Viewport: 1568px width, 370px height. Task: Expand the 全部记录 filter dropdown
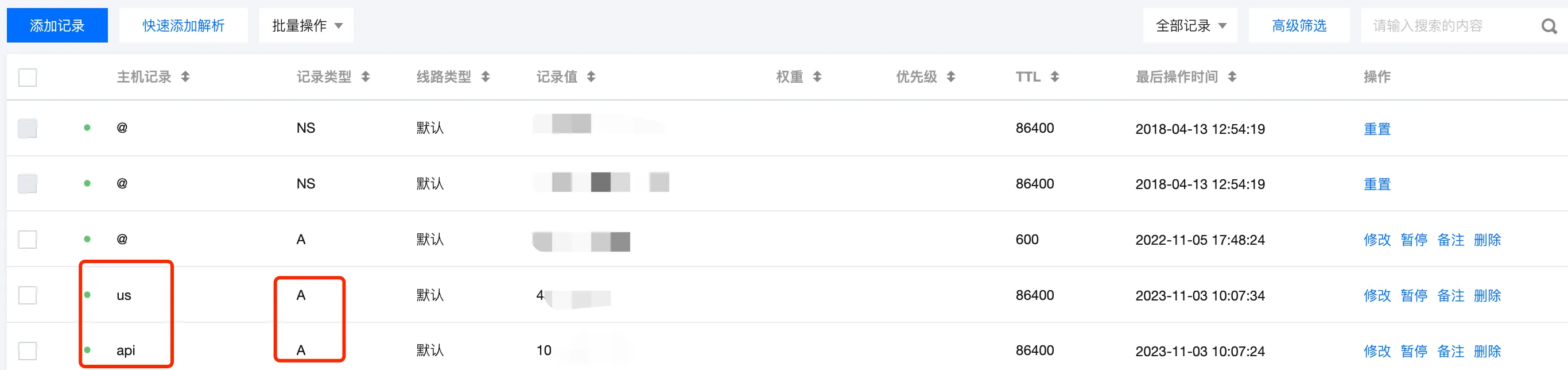(x=1189, y=26)
